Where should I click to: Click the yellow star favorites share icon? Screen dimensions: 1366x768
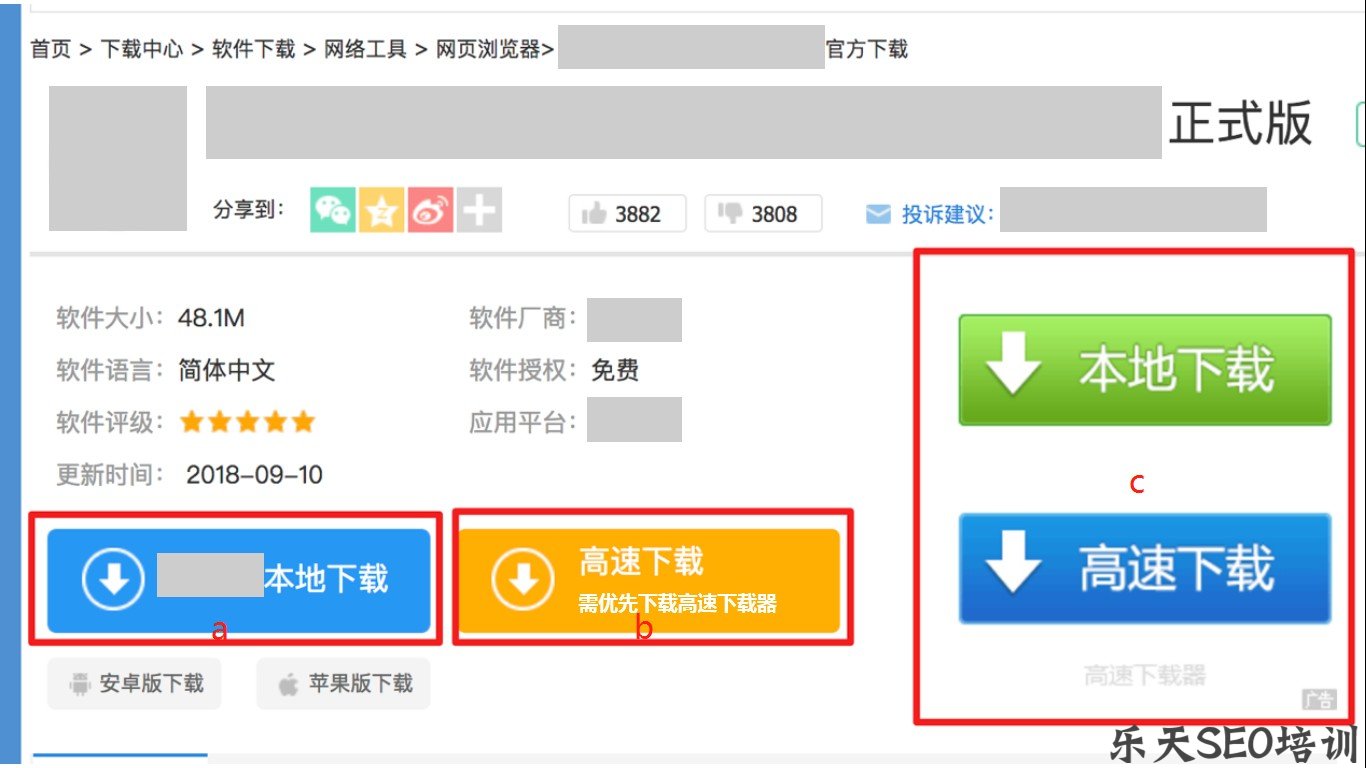coord(381,211)
